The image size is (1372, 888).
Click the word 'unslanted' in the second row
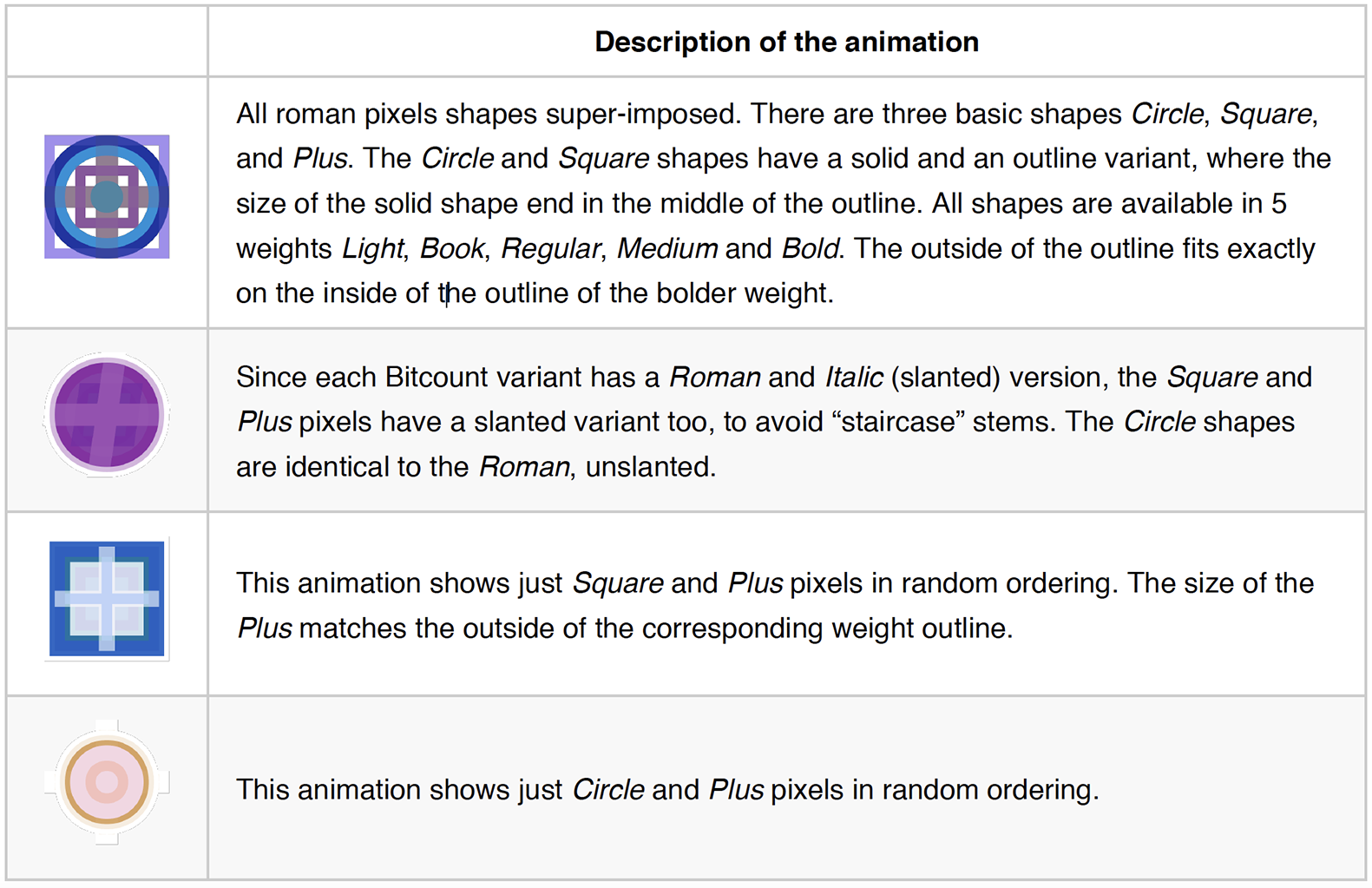(x=649, y=467)
